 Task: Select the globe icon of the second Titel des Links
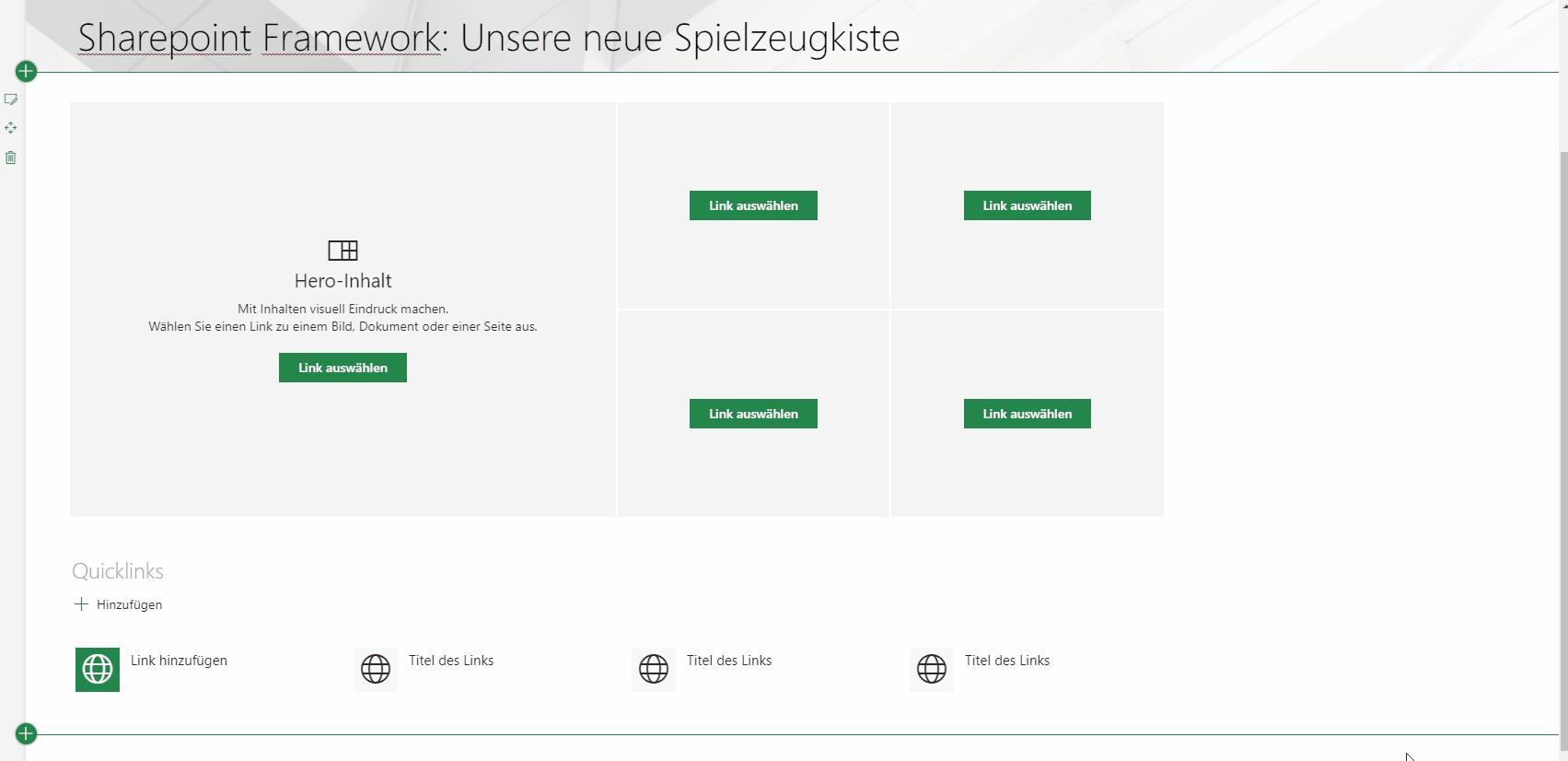pos(654,669)
